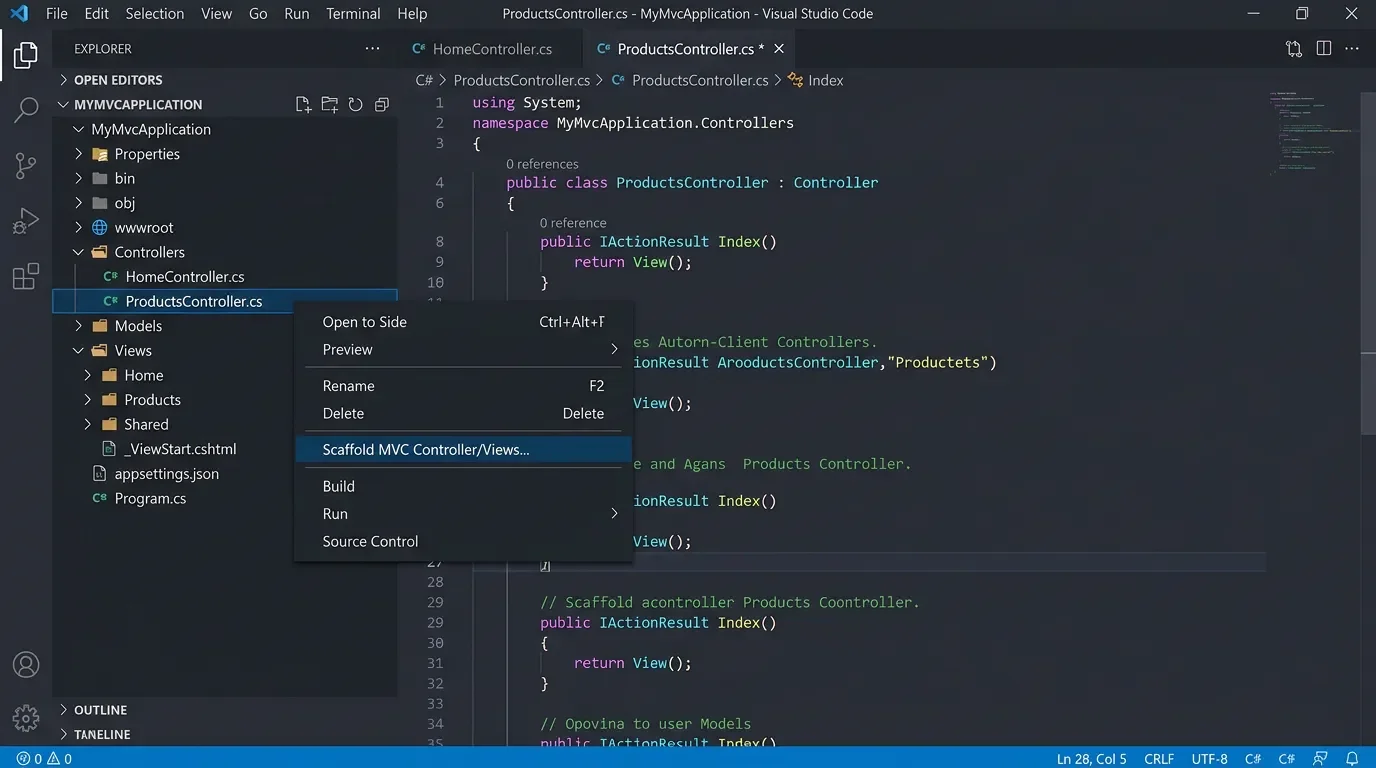
Task: Open the Run and Debug view icon
Action: tap(26, 221)
